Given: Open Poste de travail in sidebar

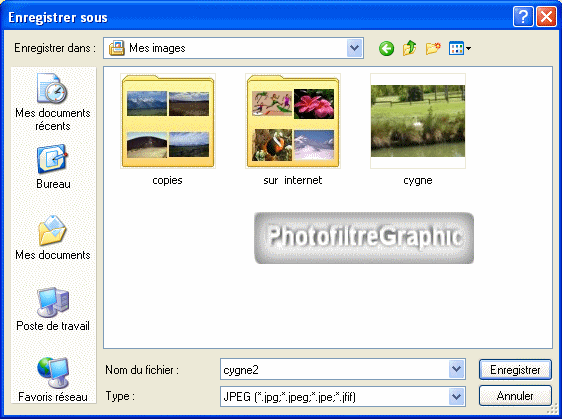Looking at the screenshot, I should point(53,309).
